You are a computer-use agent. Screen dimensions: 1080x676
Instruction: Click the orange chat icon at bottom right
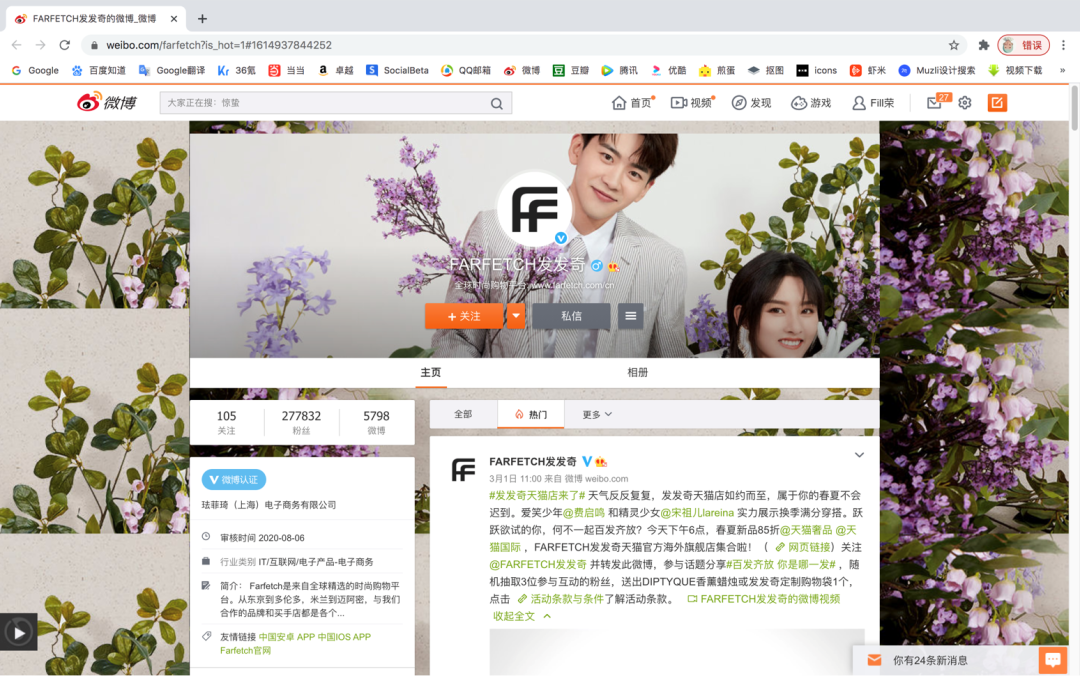(1052, 660)
